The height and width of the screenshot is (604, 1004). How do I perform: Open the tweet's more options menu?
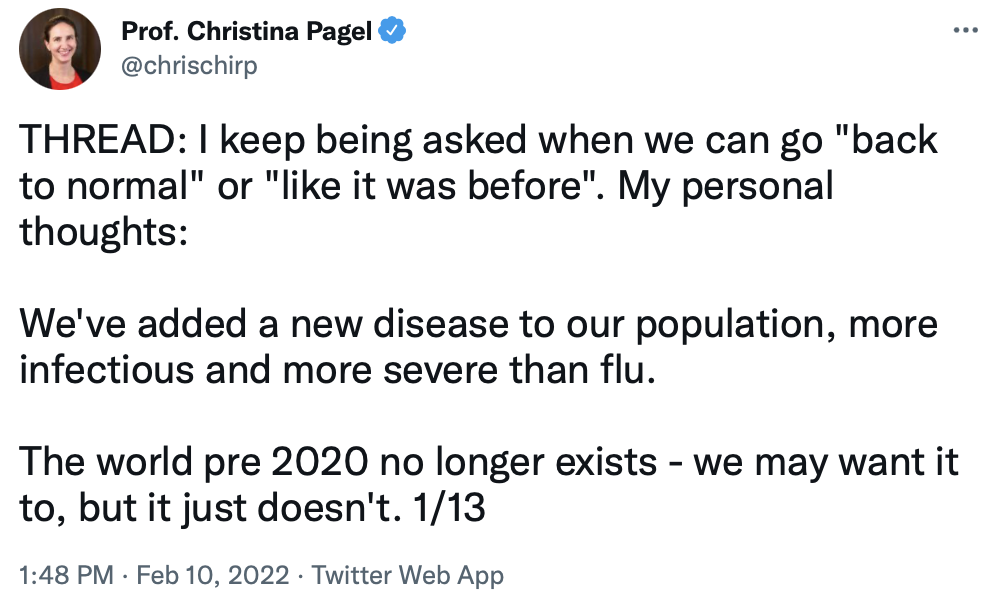coord(965,31)
